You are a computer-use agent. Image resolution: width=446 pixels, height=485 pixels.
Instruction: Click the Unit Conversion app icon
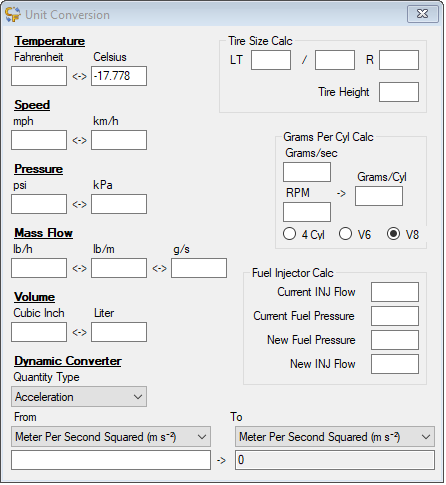coord(13,15)
